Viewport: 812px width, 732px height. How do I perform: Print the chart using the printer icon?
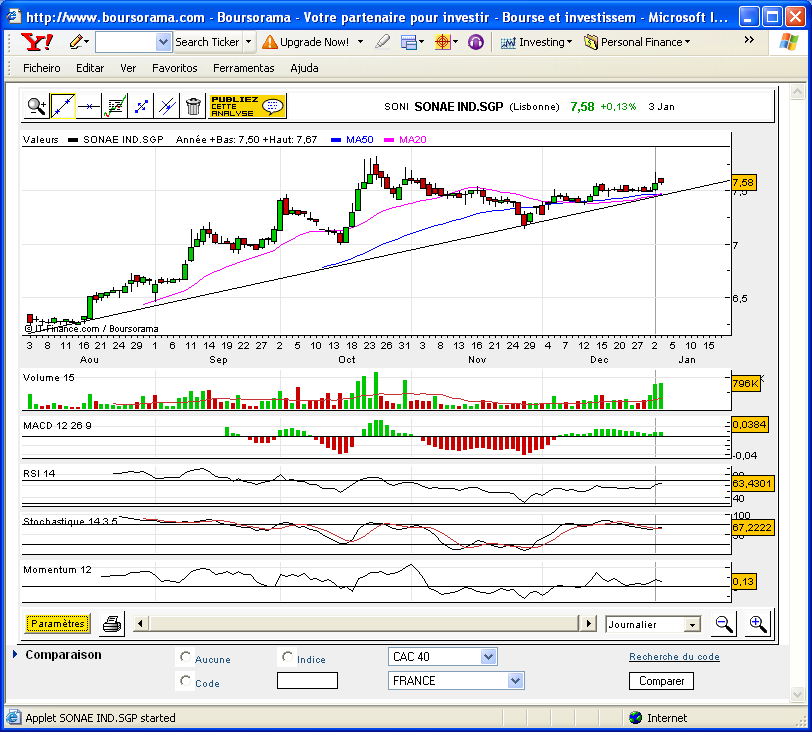click(112, 624)
